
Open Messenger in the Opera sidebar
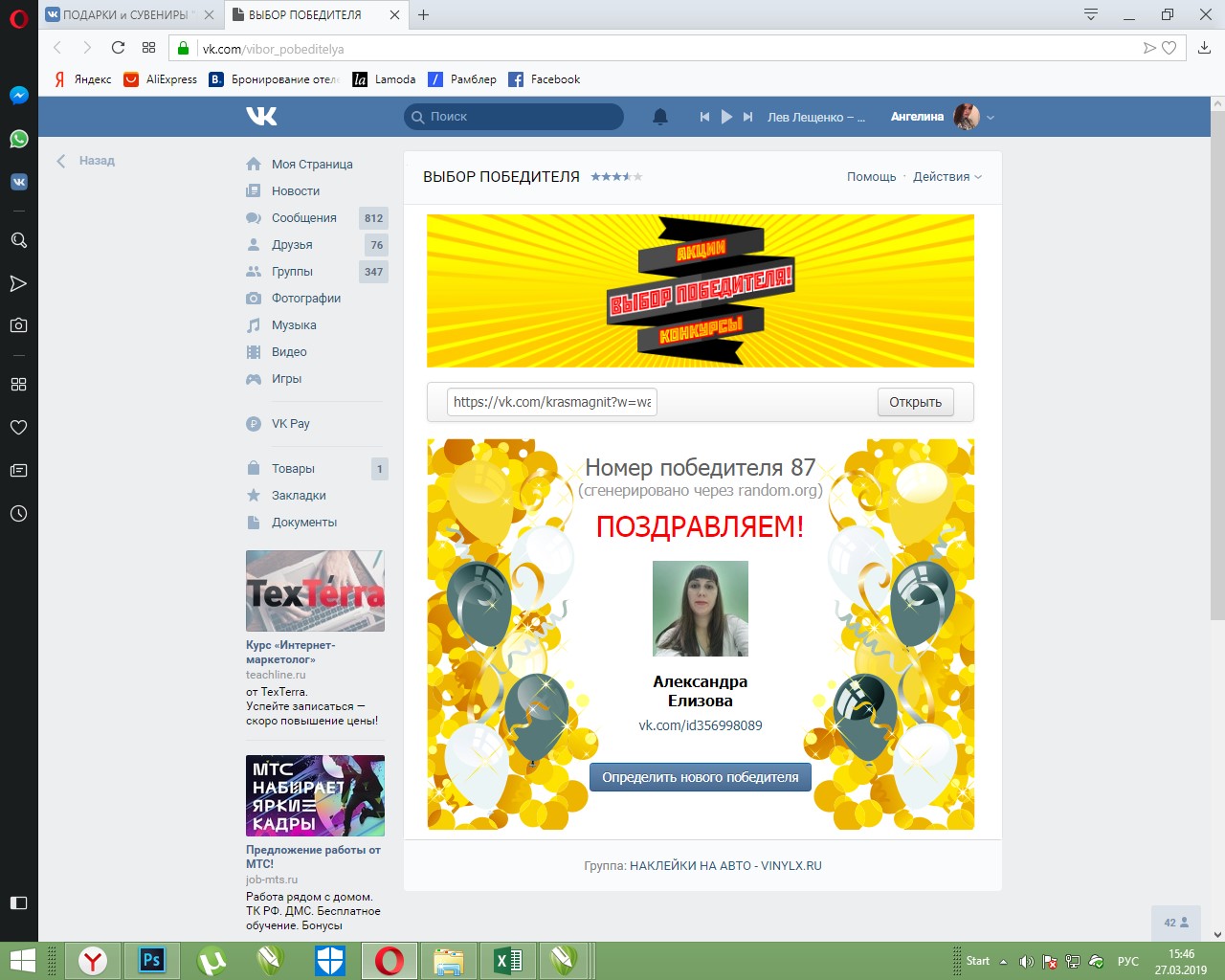point(18,96)
